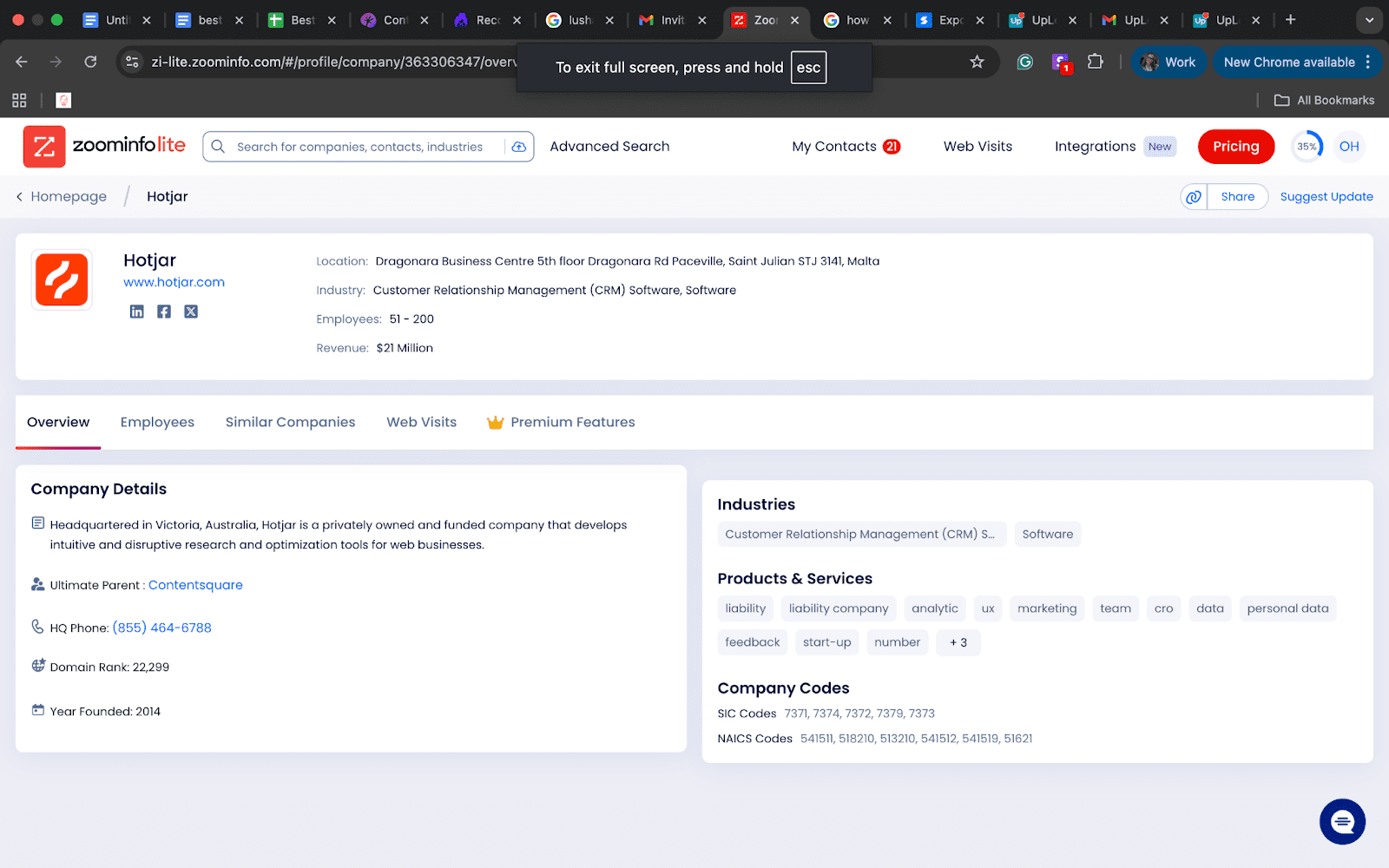
Task: Open Hotjar's X (Twitter) icon
Action: click(x=190, y=311)
